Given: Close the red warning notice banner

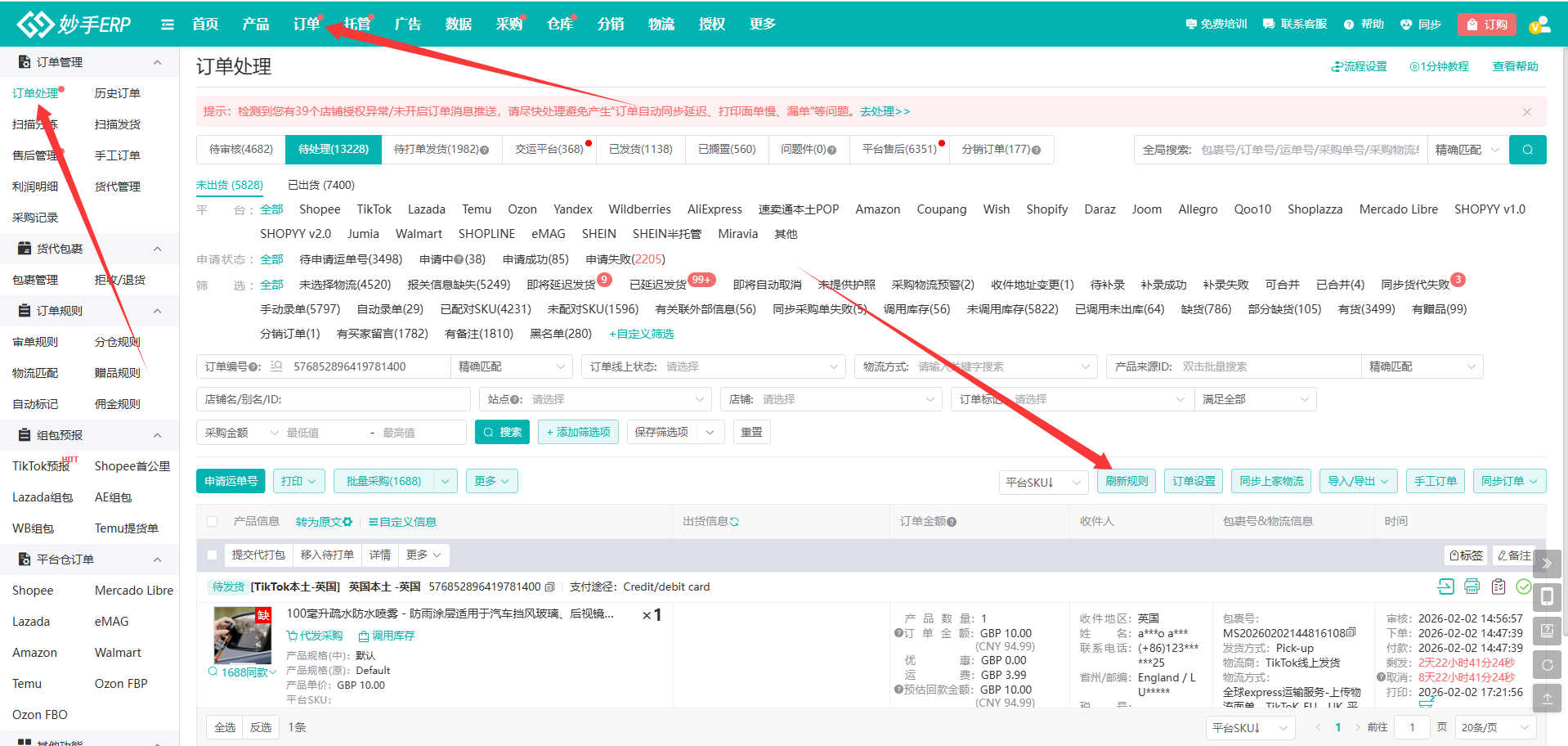Looking at the screenshot, I should point(1526,111).
